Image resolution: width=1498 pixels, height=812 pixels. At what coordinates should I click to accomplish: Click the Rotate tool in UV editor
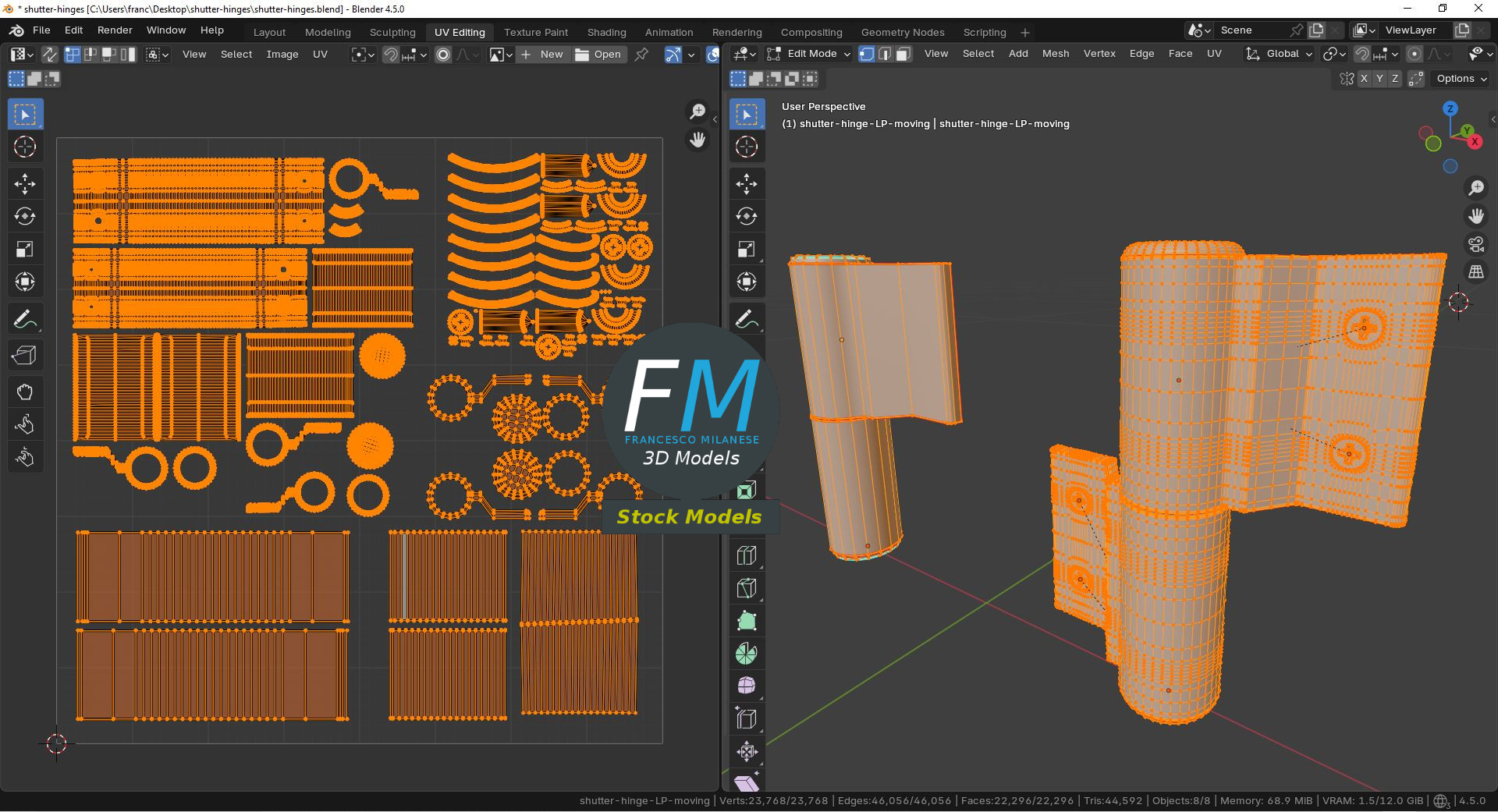[x=25, y=216]
